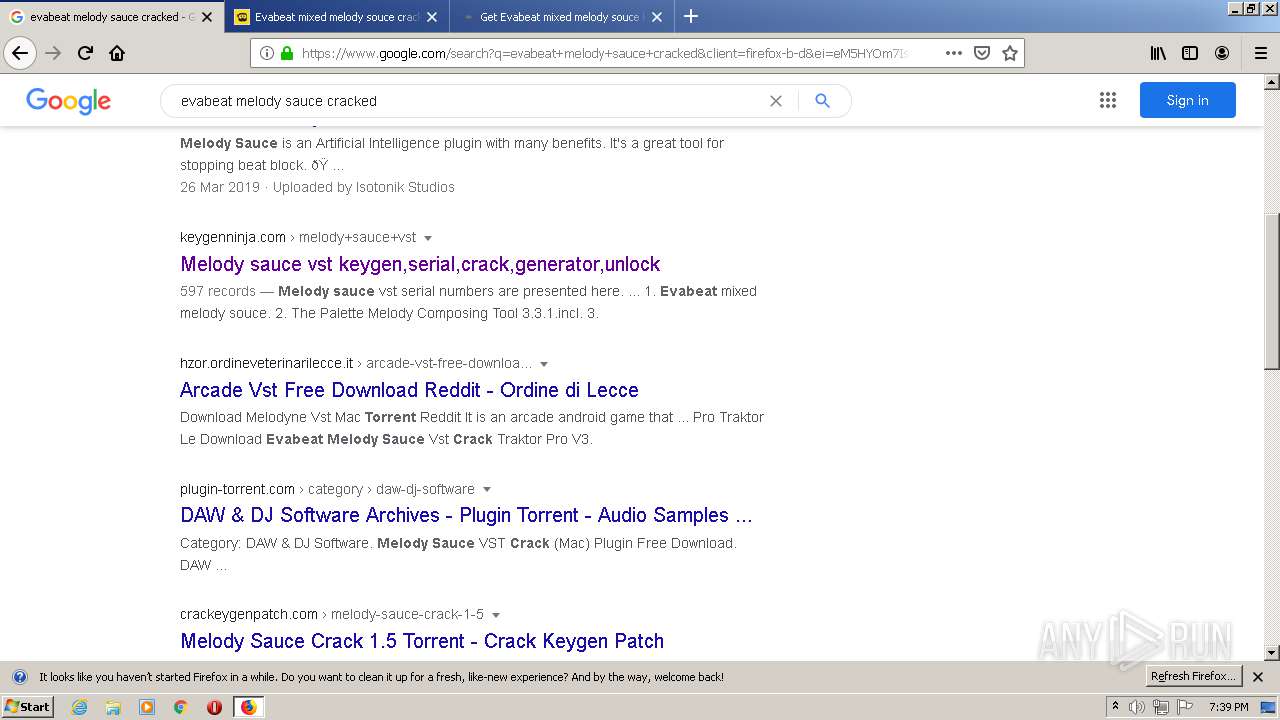Close the Get Evabeat mixed melody tab
This screenshot has width=1280, height=720.
tap(657, 17)
